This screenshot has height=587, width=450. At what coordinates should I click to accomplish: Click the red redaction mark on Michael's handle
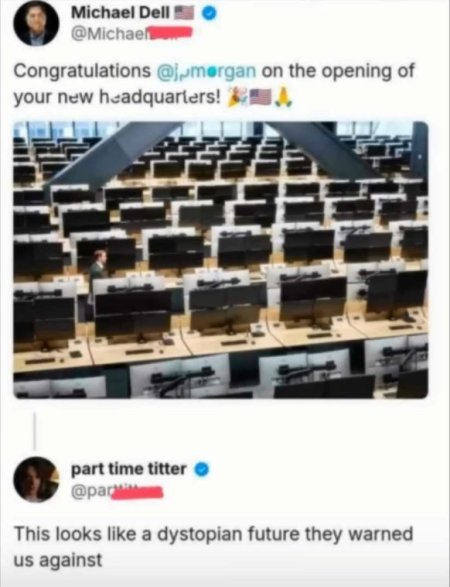tap(170, 32)
